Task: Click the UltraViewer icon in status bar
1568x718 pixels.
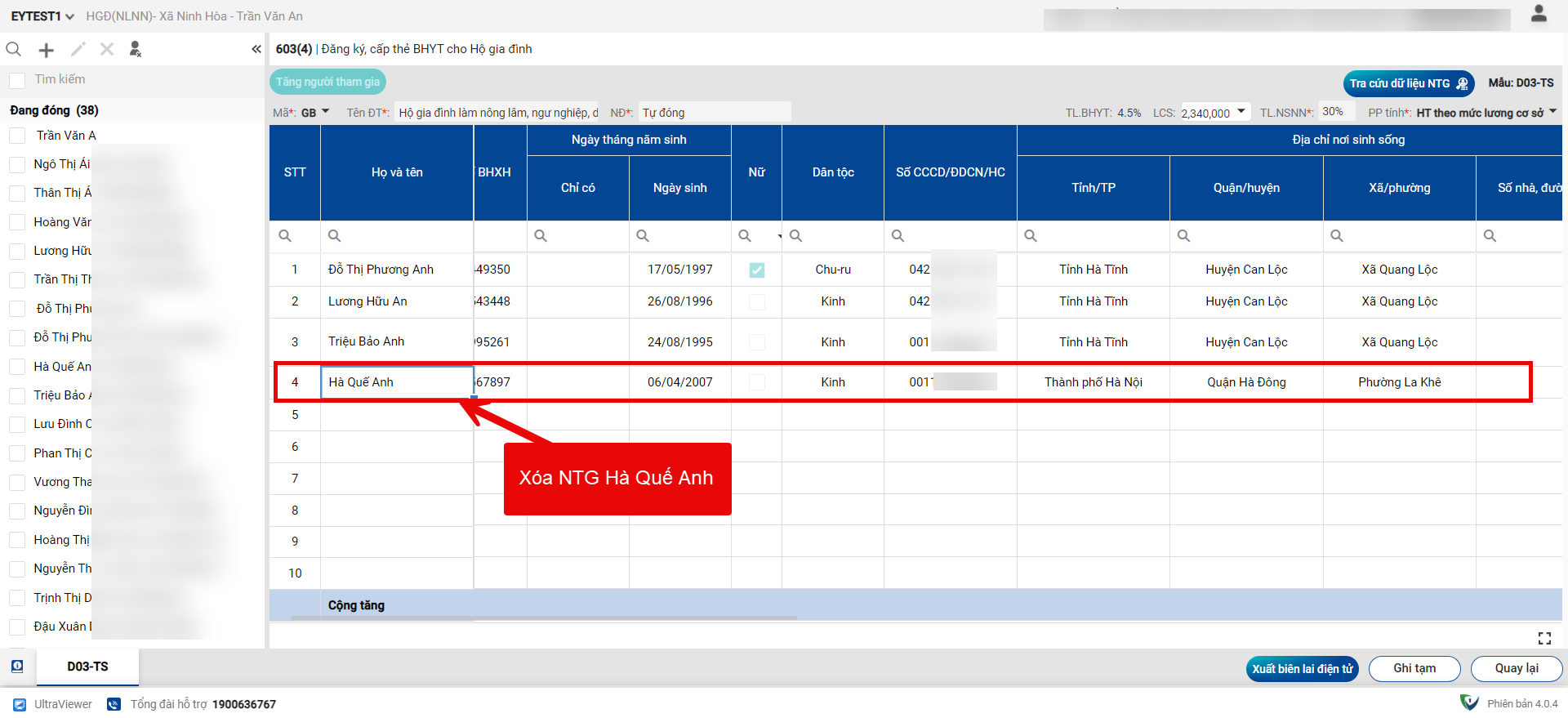Action: click(x=20, y=704)
